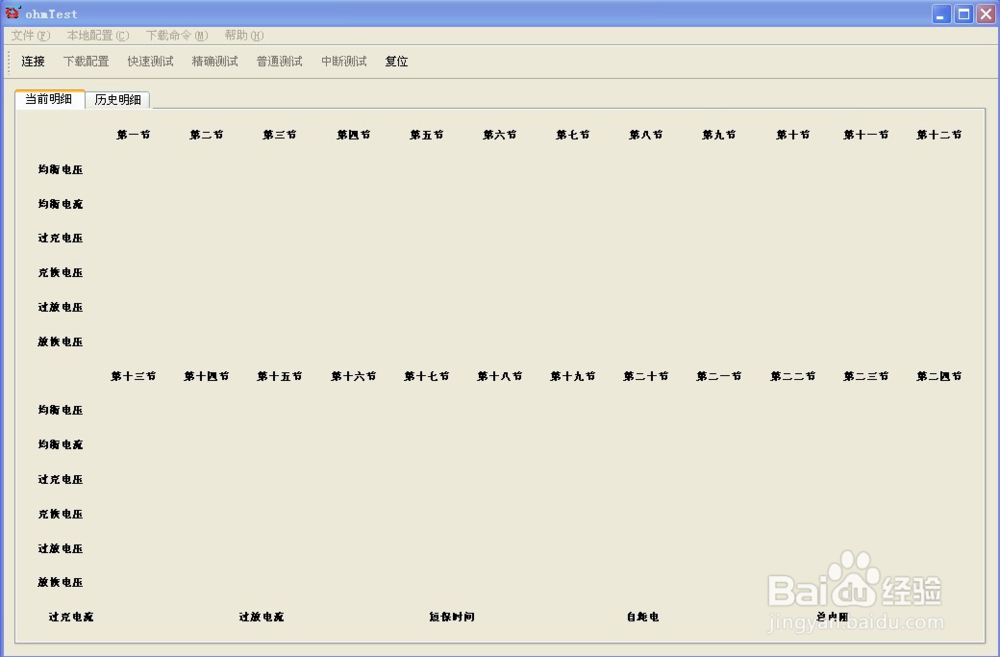Click the 第十七节 column header
This screenshot has height=657, width=1000.
pos(427,376)
